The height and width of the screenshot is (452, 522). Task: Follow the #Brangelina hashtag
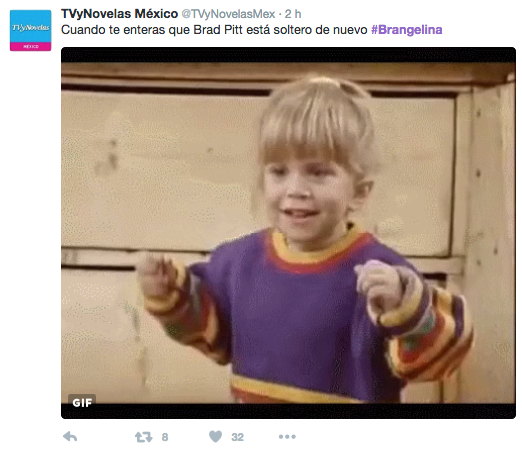[x=407, y=30]
